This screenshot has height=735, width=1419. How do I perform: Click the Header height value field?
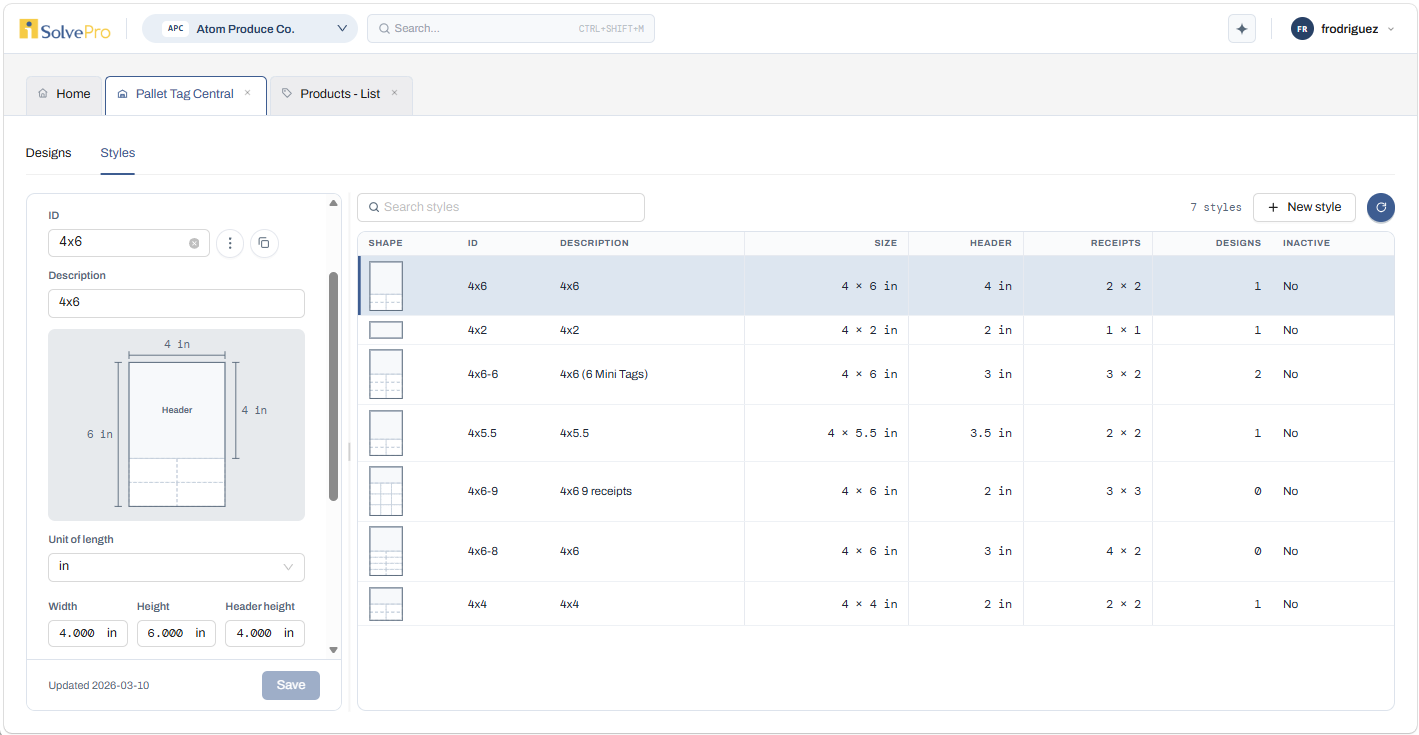click(x=264, y=633)
